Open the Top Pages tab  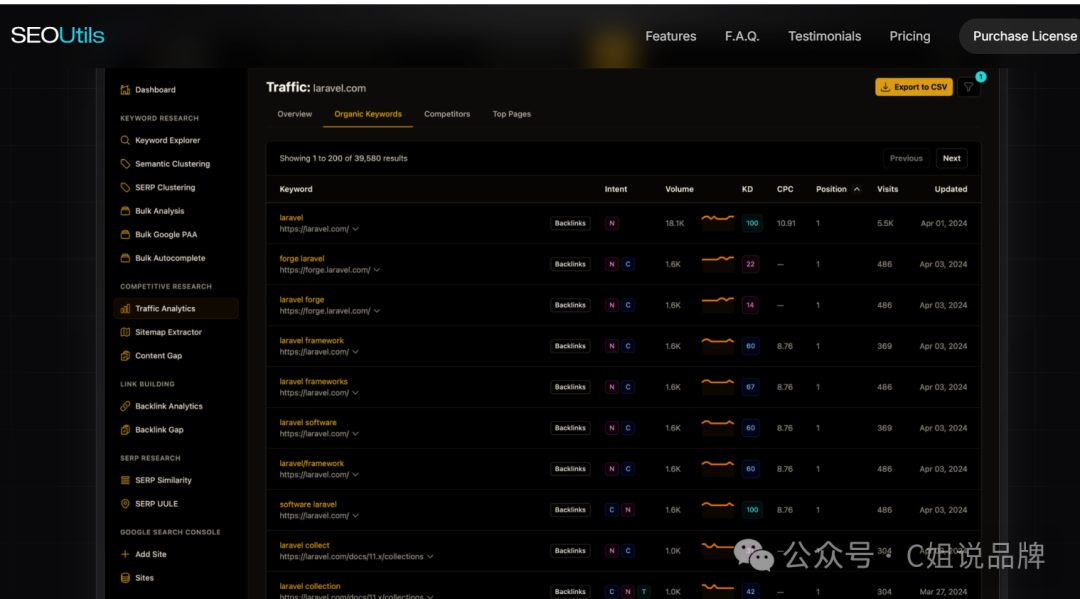[512, 114]
